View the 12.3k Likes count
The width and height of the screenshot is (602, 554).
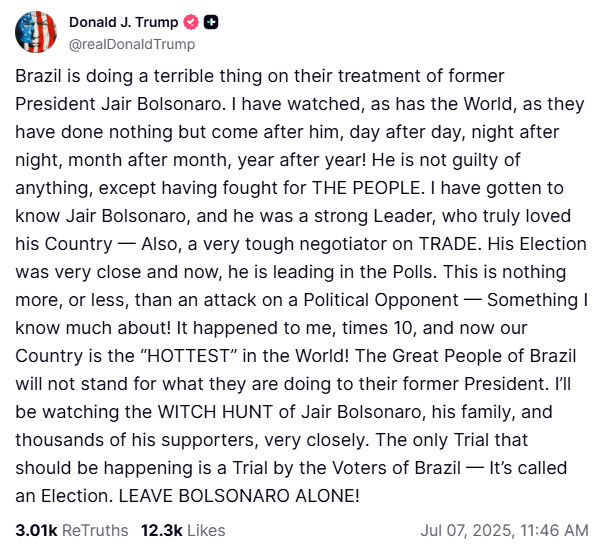pos(162,531)
